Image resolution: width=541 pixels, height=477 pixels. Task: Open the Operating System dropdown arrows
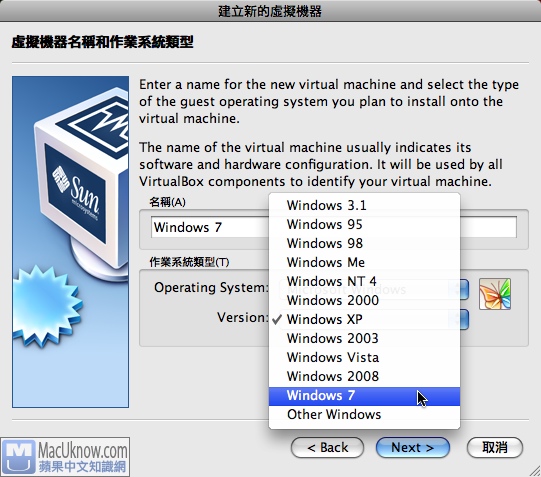point(464,289)
